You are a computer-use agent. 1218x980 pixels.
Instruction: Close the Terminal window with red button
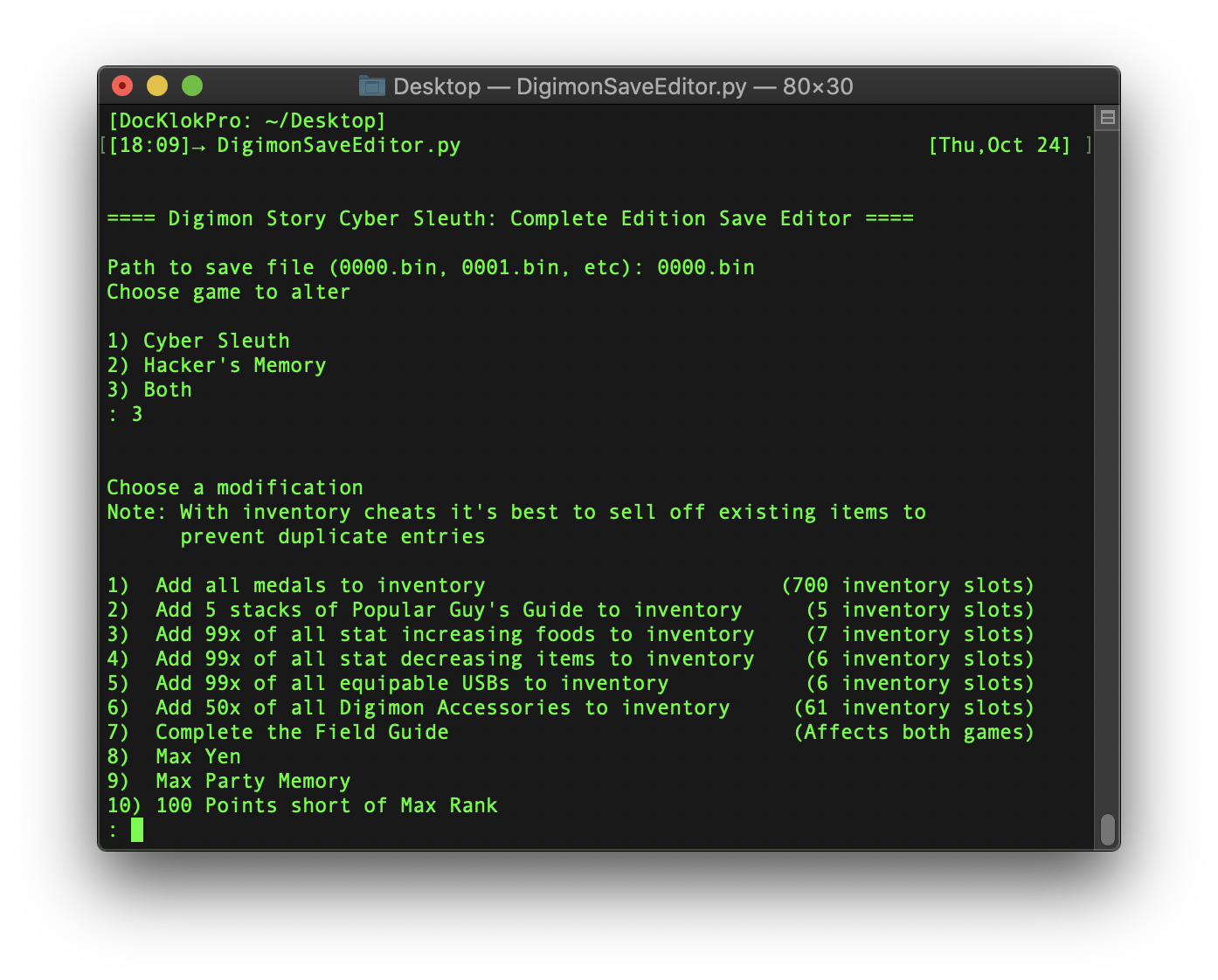tap(122, 86)
